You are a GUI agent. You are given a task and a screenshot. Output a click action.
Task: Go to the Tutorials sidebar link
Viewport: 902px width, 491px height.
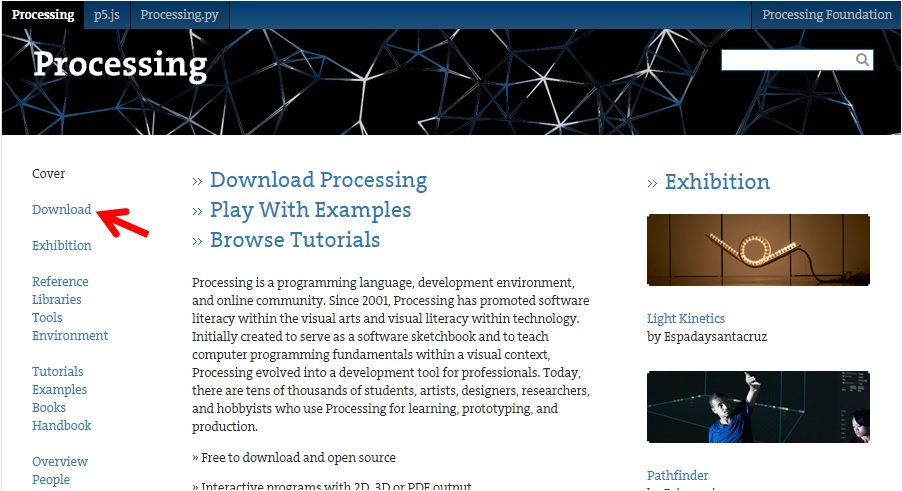58,371
